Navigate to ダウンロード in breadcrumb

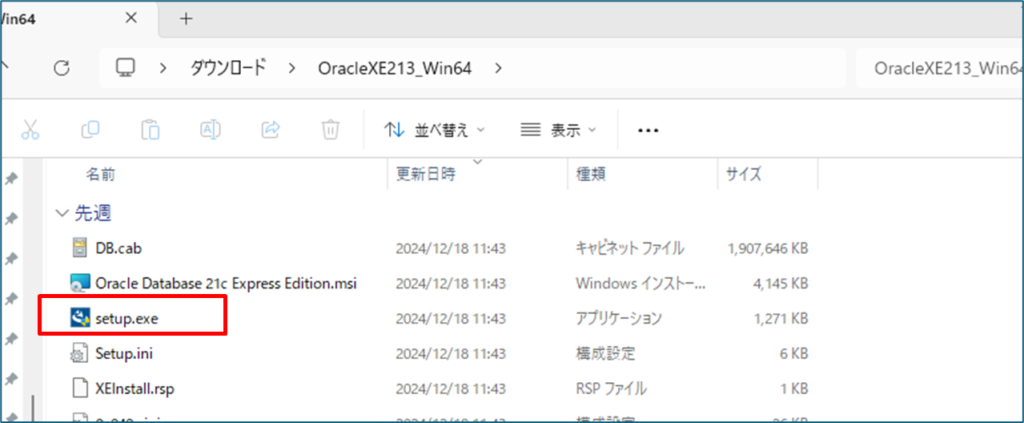point(228,68)
